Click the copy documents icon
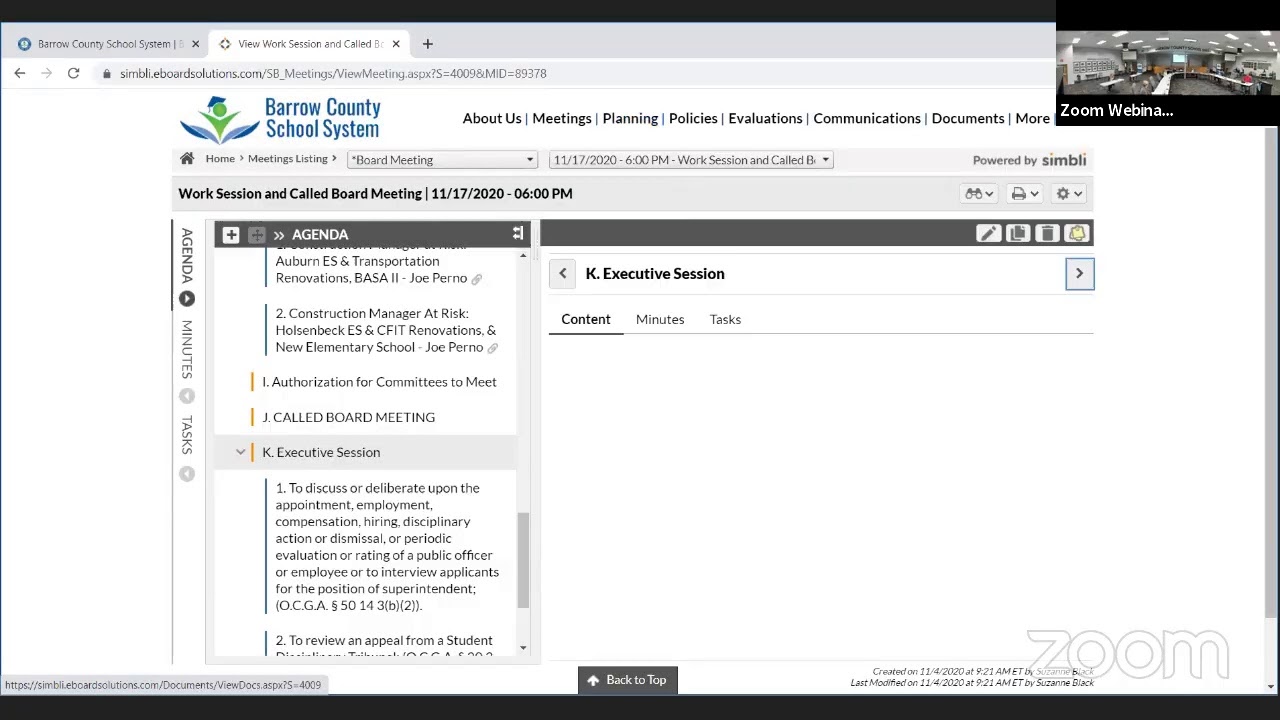This screenshot has height=720, width=1280. [x=1018, y=233]
